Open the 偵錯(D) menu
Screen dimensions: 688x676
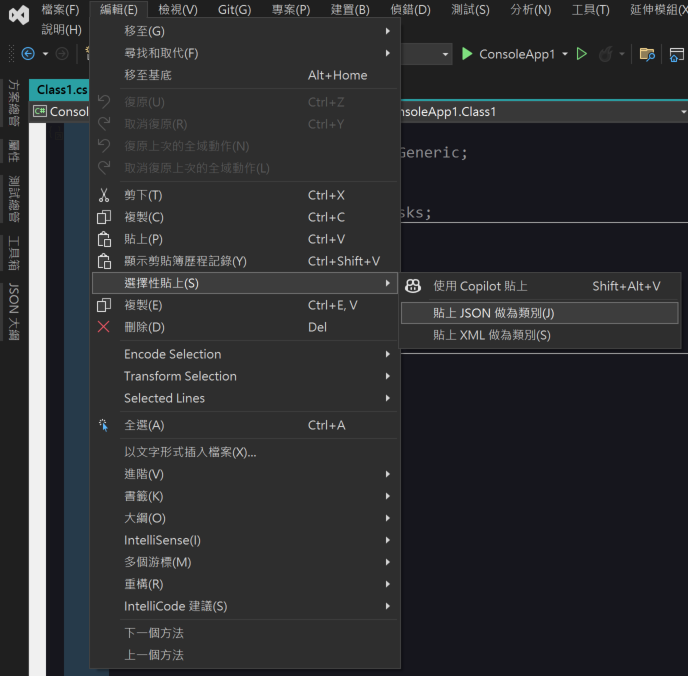410,9
